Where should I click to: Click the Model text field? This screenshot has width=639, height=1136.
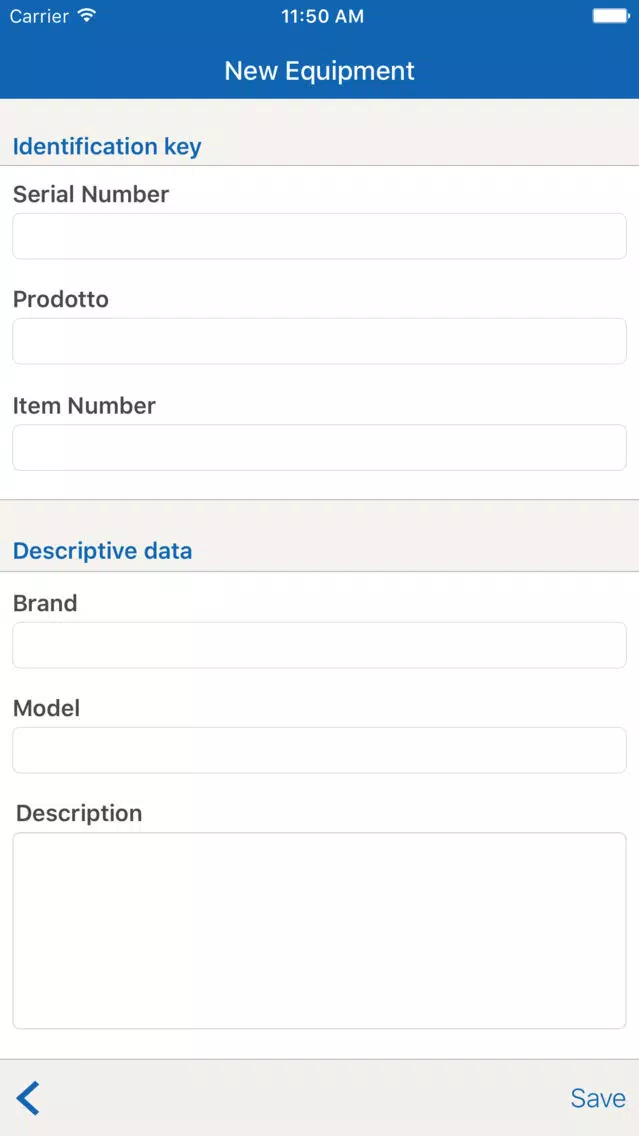pos(320,750)
